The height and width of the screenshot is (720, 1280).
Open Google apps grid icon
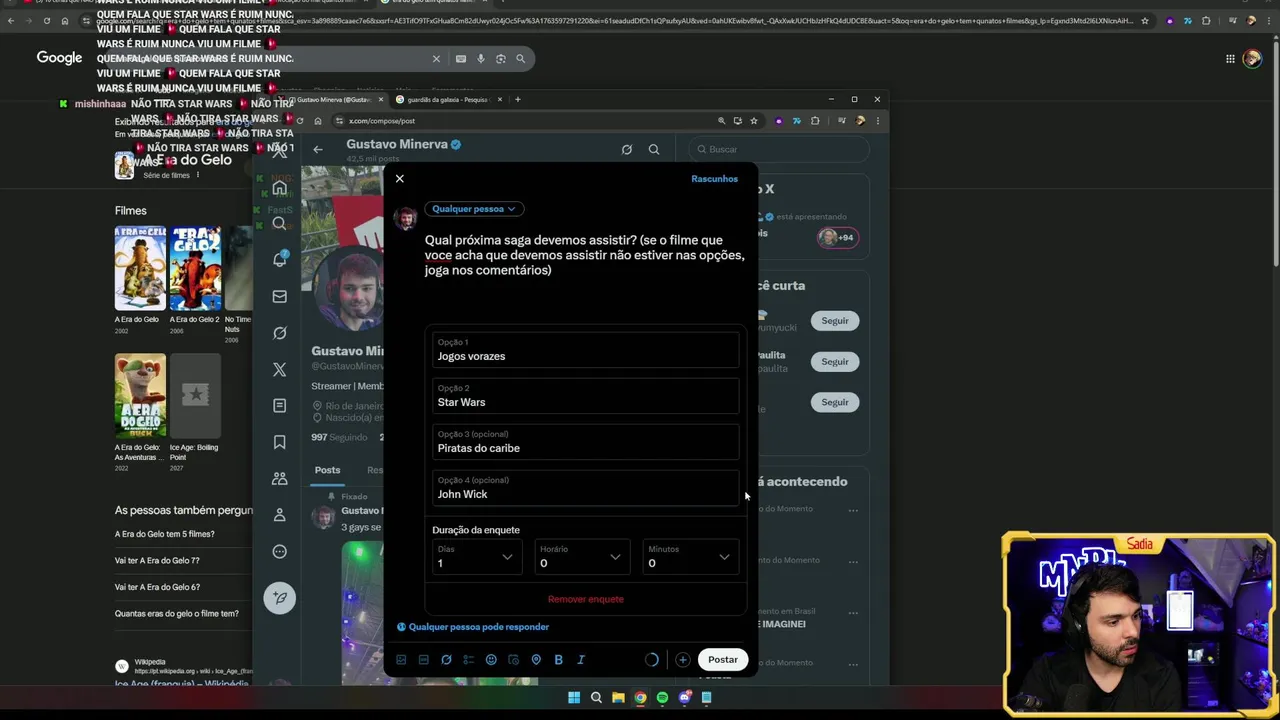1230,59
